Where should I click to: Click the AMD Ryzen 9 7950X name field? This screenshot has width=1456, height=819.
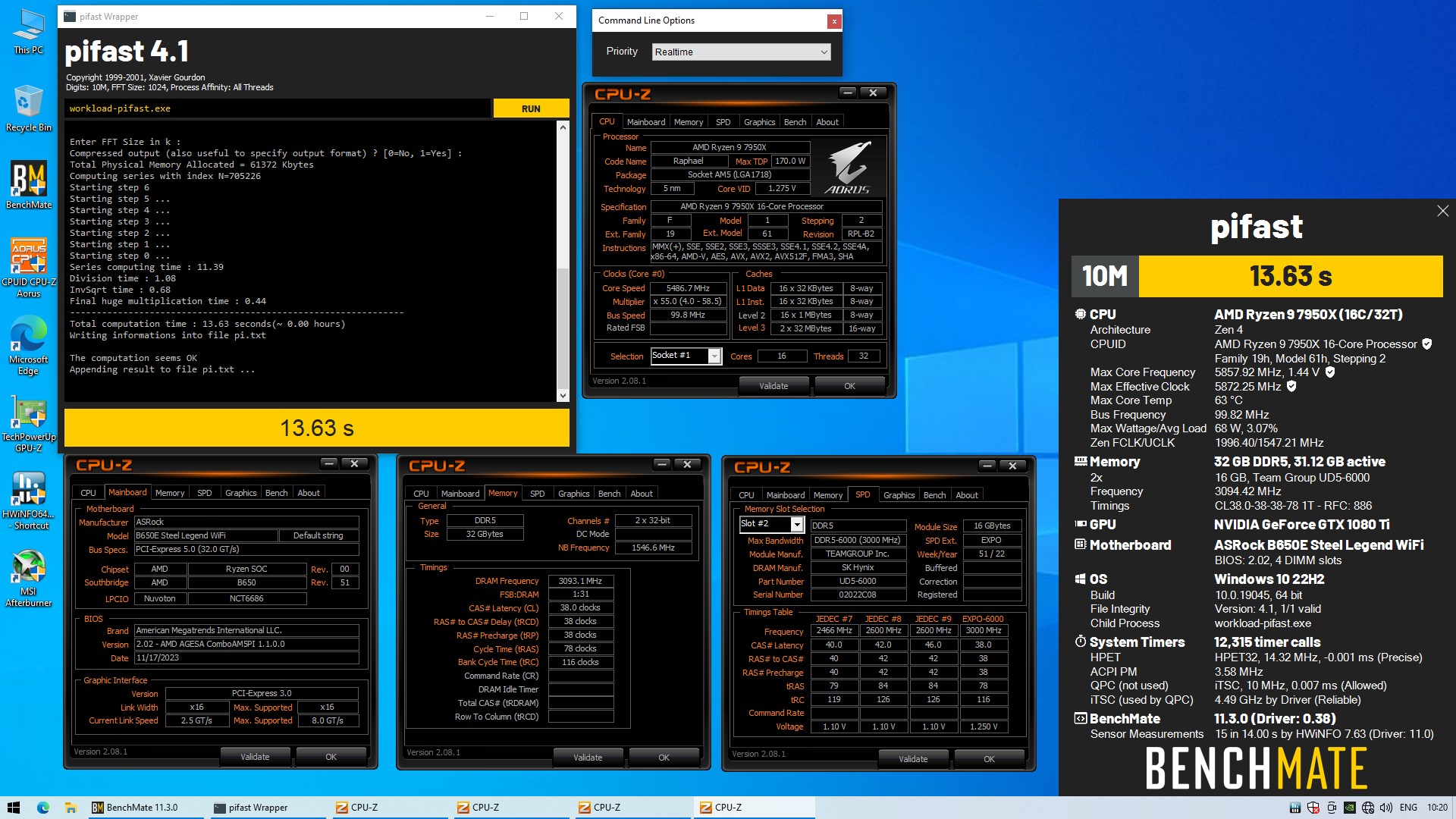(730, 148)
